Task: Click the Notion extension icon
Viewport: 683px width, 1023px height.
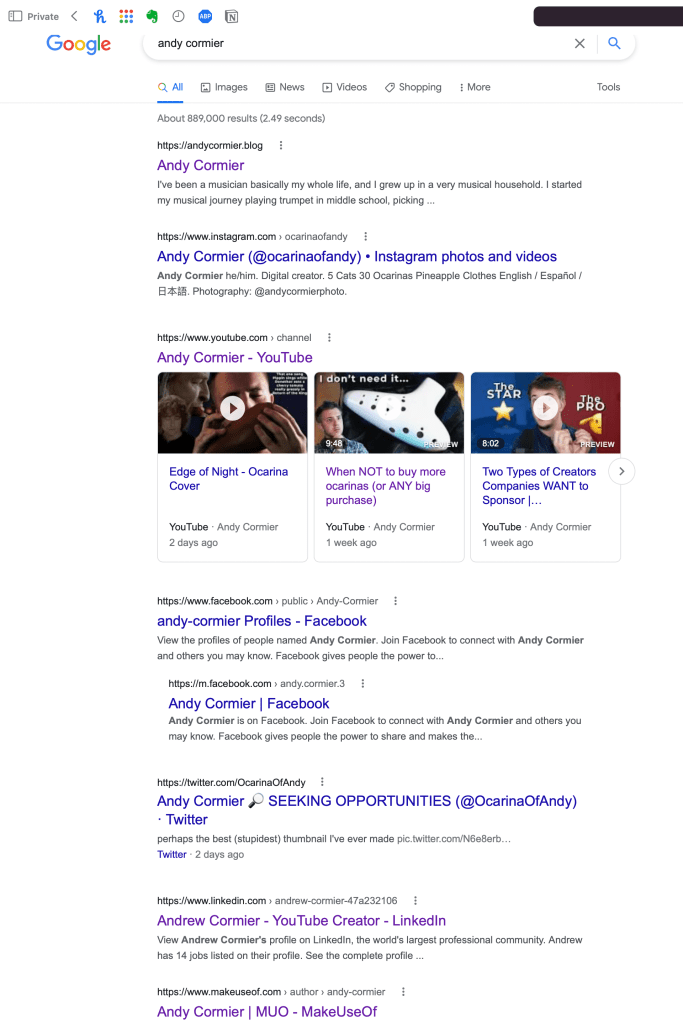Action: 232,16
